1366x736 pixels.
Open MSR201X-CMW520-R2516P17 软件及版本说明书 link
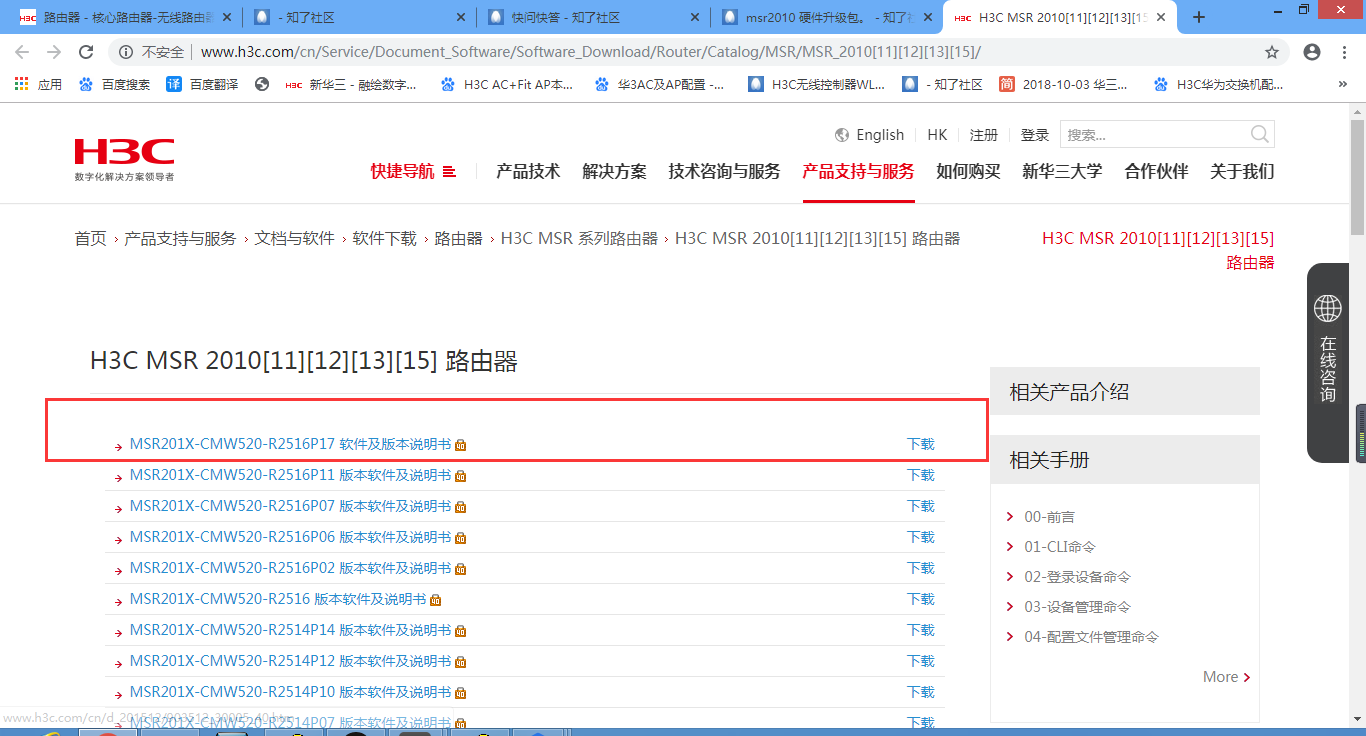pyautogui.click(x=290, y=444)
